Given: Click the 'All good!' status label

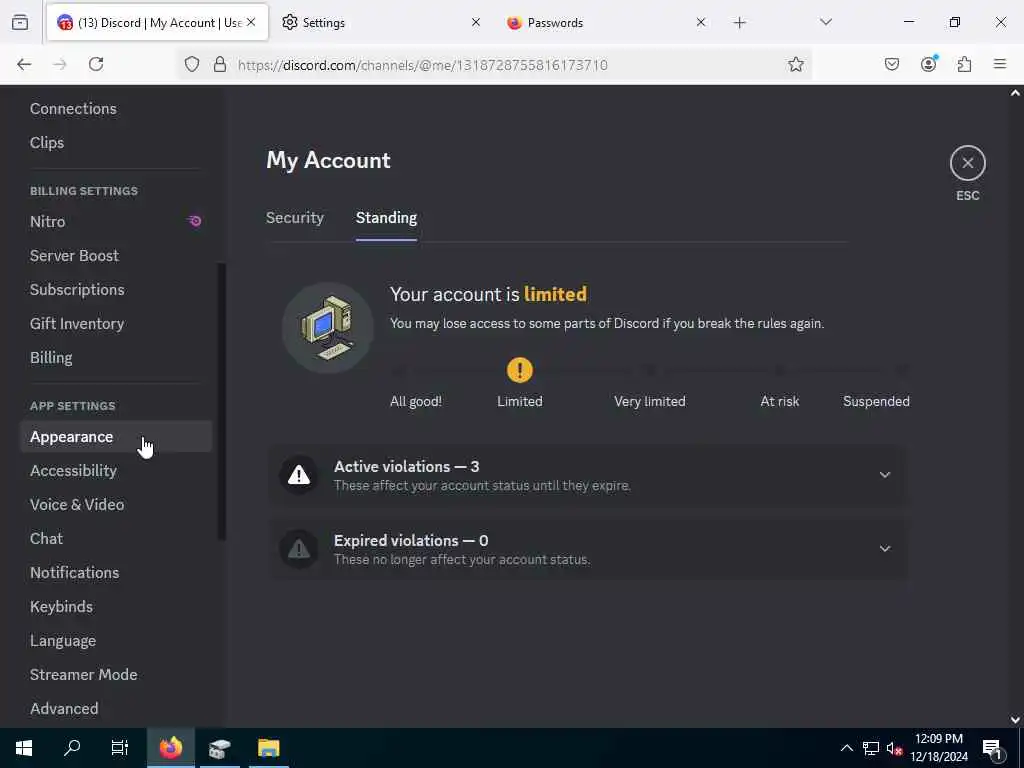Looking at the screenshot, I should pyautogui.click(x=415, y=401).
